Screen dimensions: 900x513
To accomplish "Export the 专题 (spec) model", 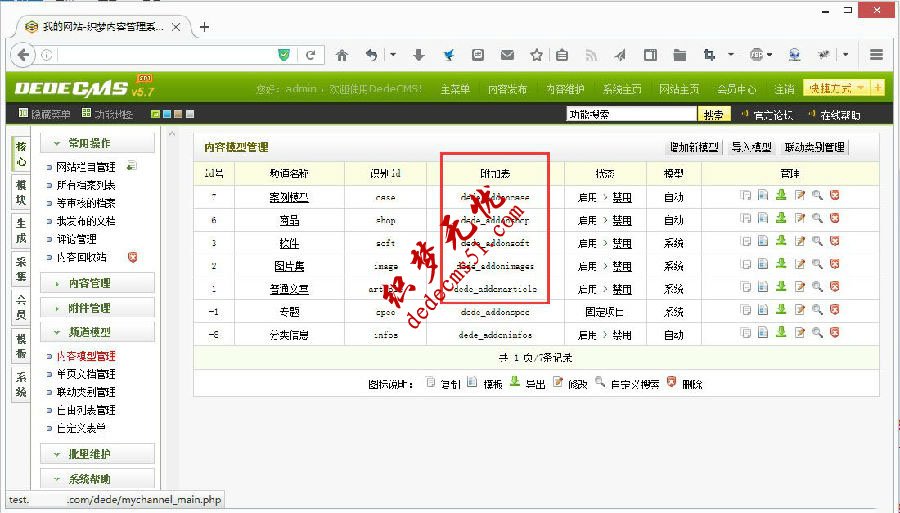I will (781, 309).
